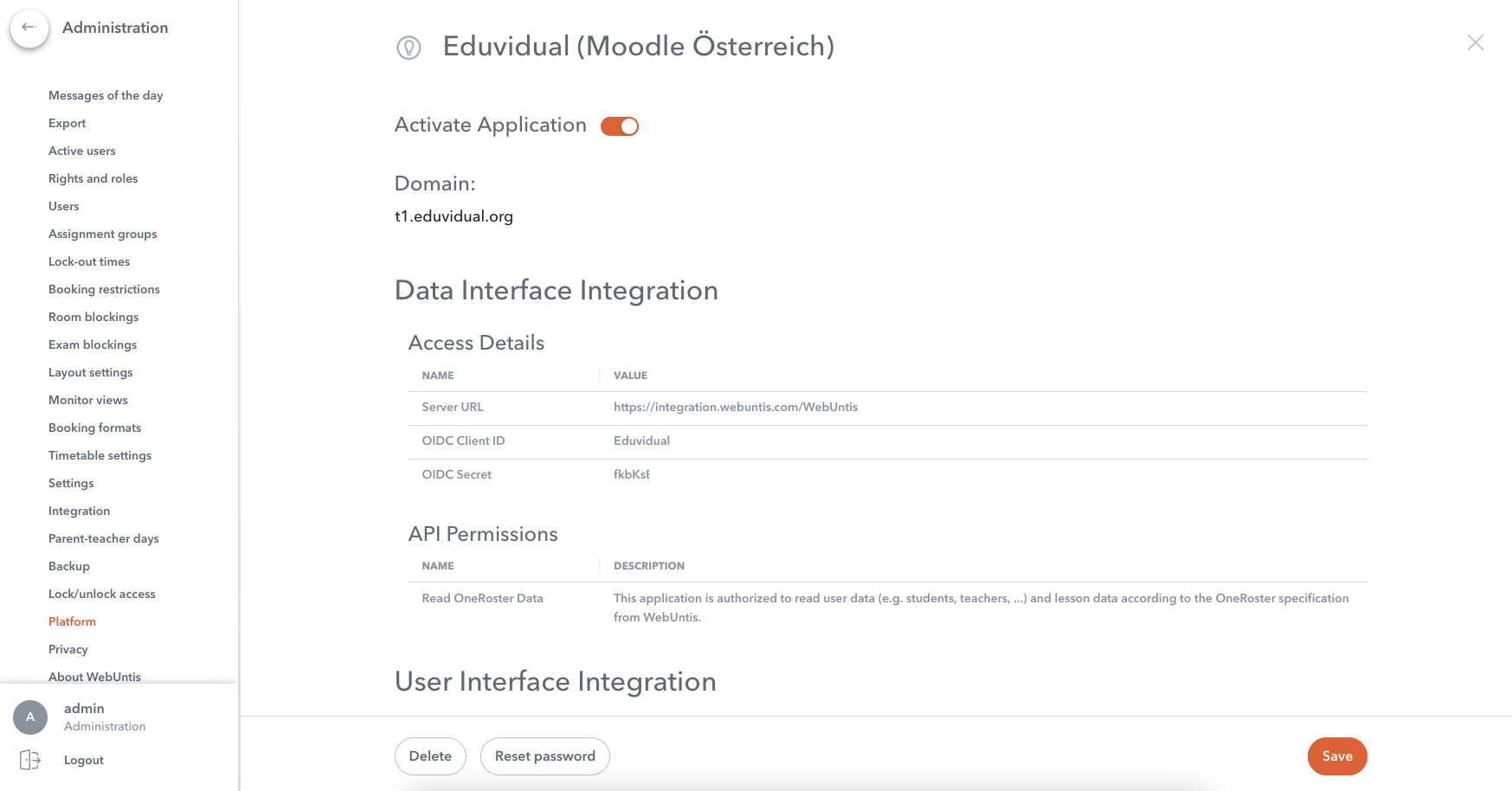Open Exam blockings
Viewport: 1512px width, 791px height.
tap(93, 344)
